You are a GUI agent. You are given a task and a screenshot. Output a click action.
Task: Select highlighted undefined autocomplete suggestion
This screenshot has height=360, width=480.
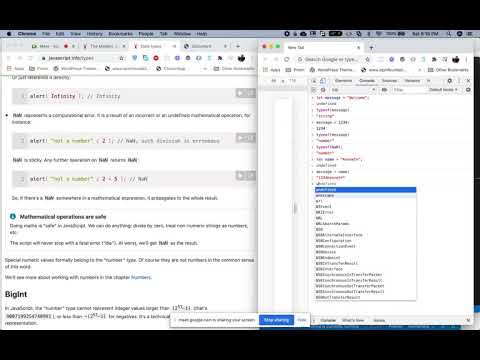pos(366,190)
